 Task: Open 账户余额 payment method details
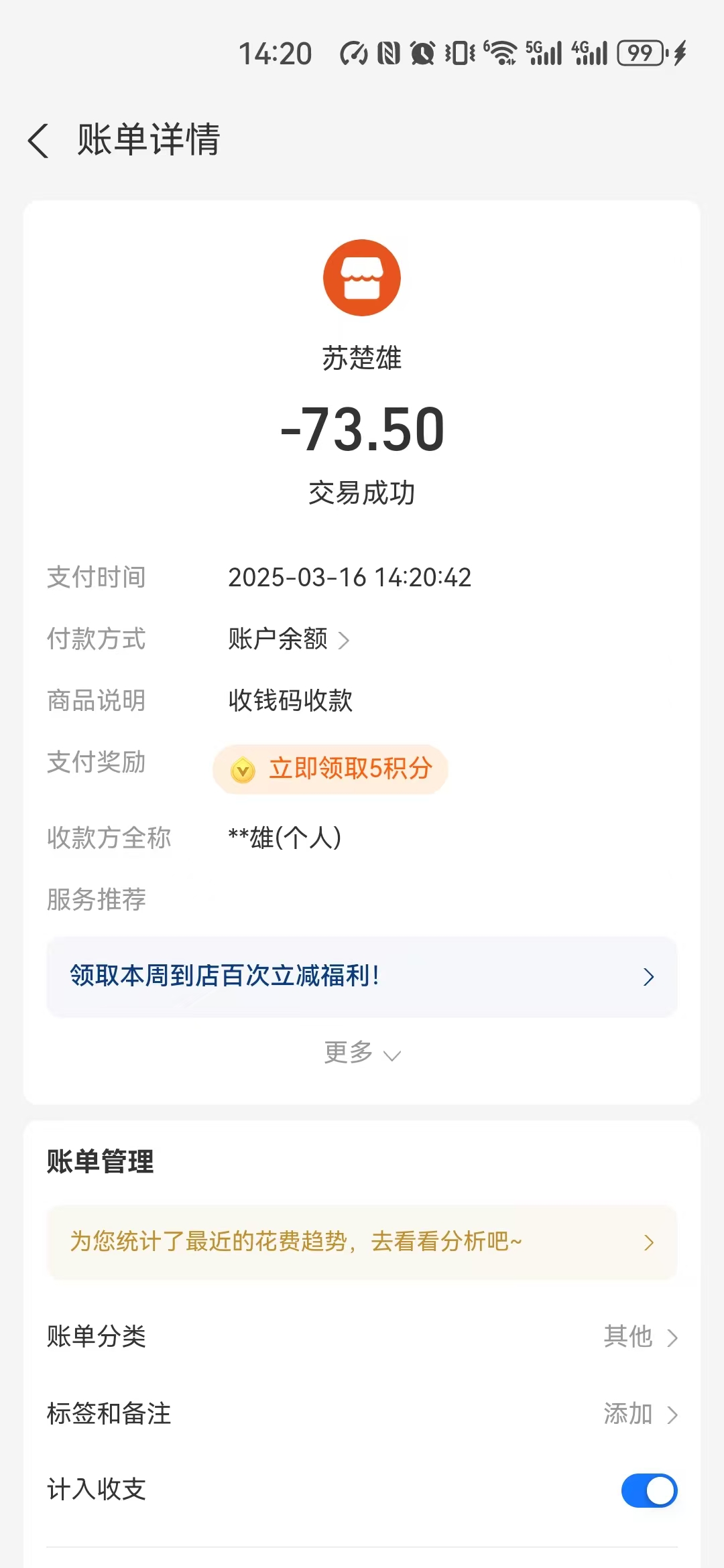(288, 639)
